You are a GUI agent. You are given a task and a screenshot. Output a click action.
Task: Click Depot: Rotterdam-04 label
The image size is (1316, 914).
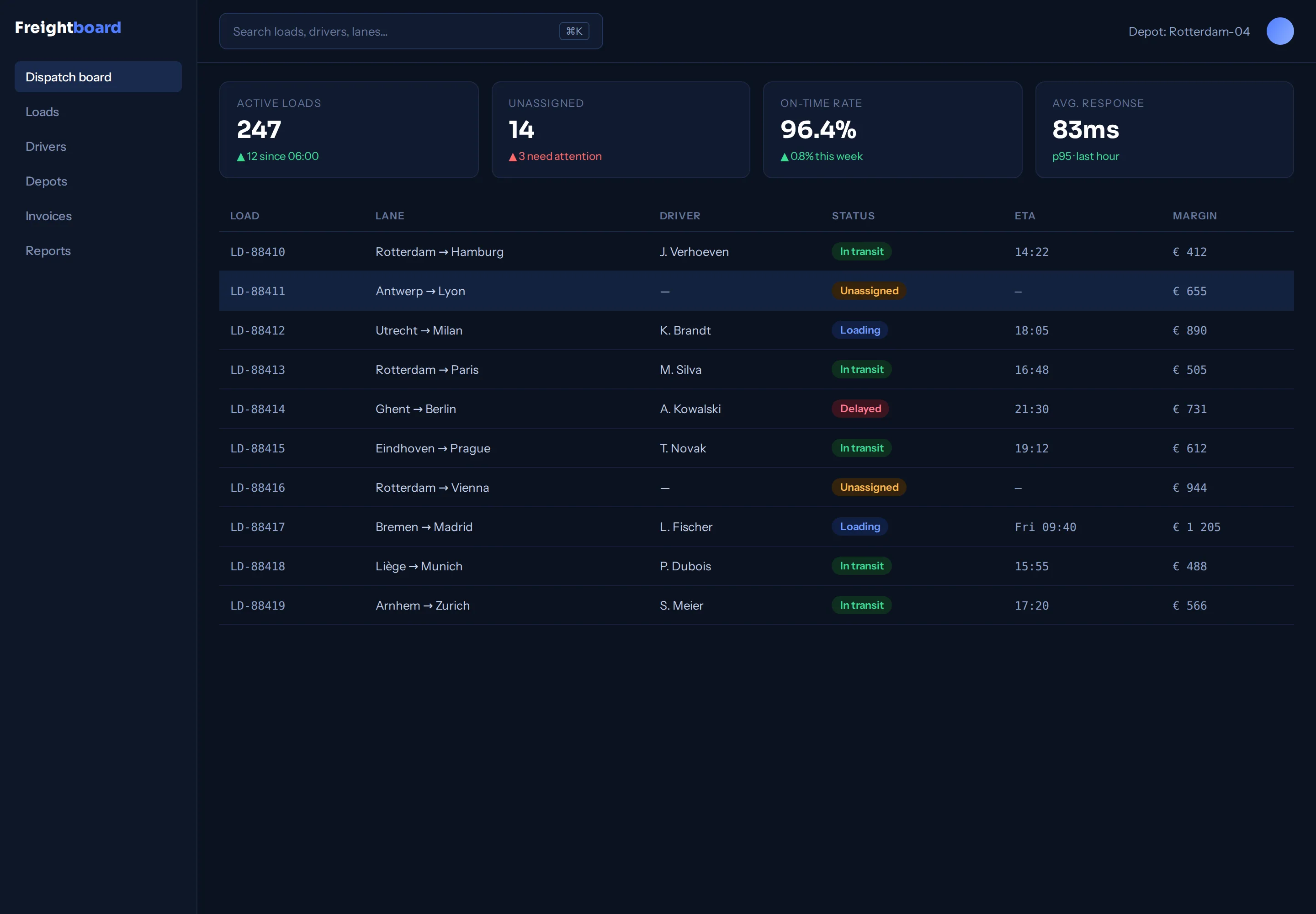pyautogui.click(x=1189, y=32)
